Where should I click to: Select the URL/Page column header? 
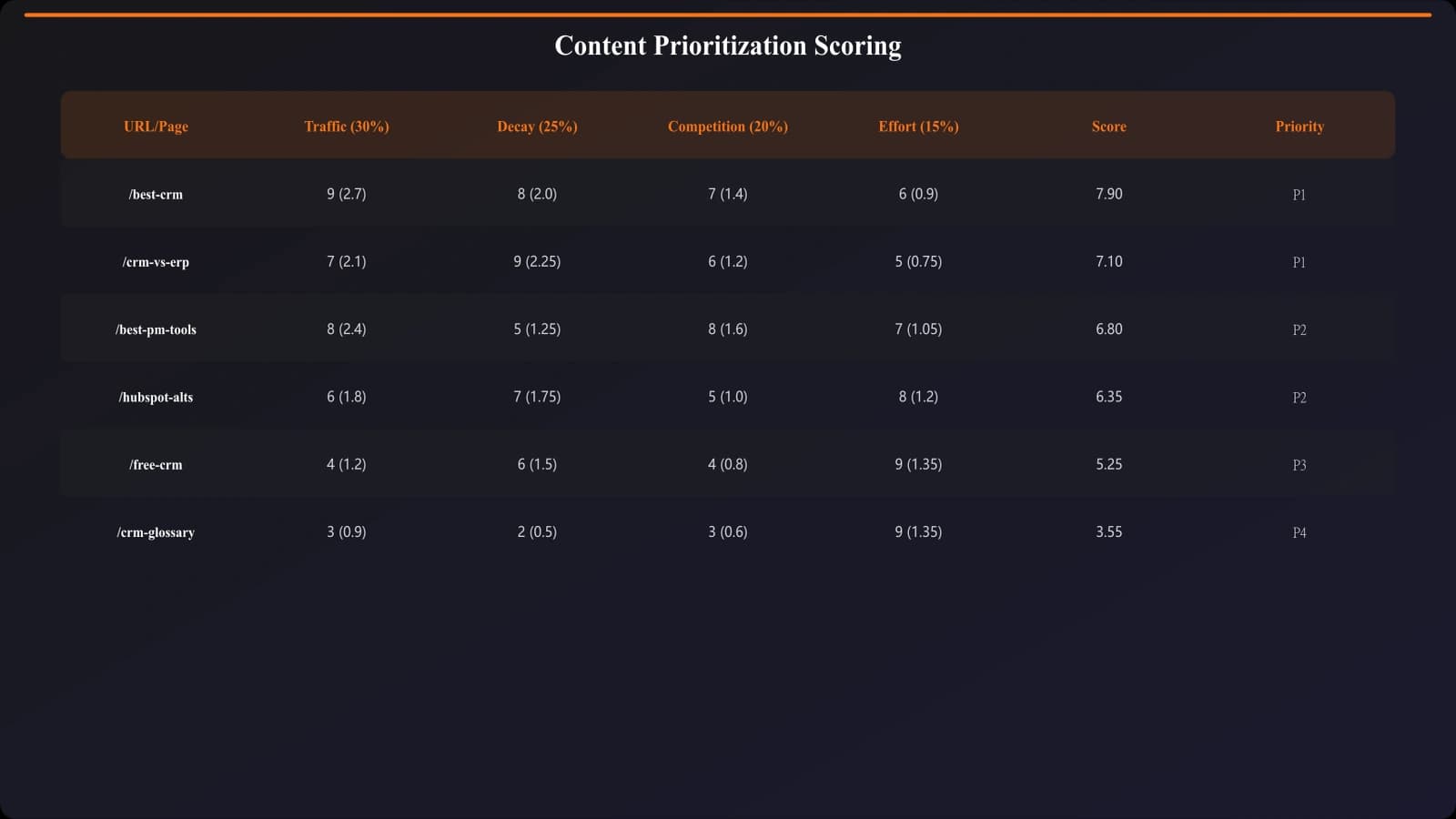click(x=156, y=126)
